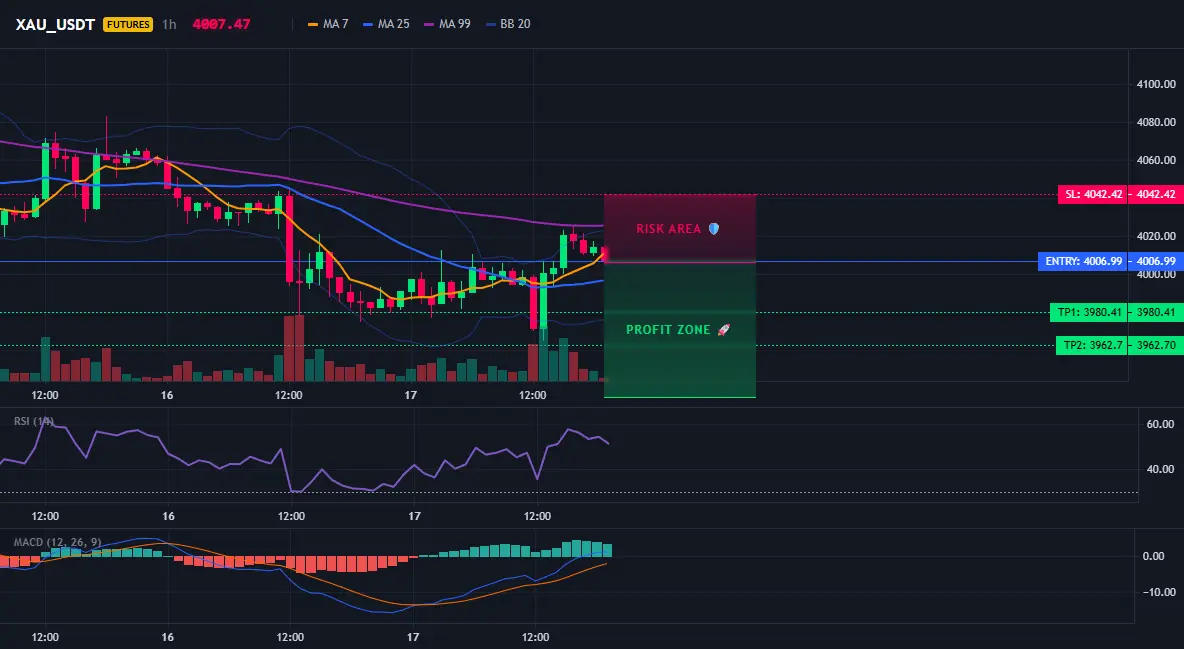Click the RISK AREA label text
The height and width of the screenshot is (649, 1184).
pyautogui.click(x=668, y=228)
